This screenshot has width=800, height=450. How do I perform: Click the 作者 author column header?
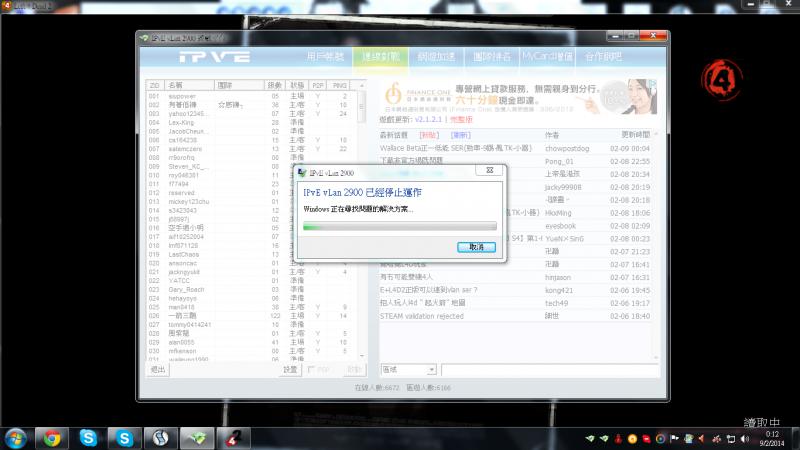click(x=552, y=135)
